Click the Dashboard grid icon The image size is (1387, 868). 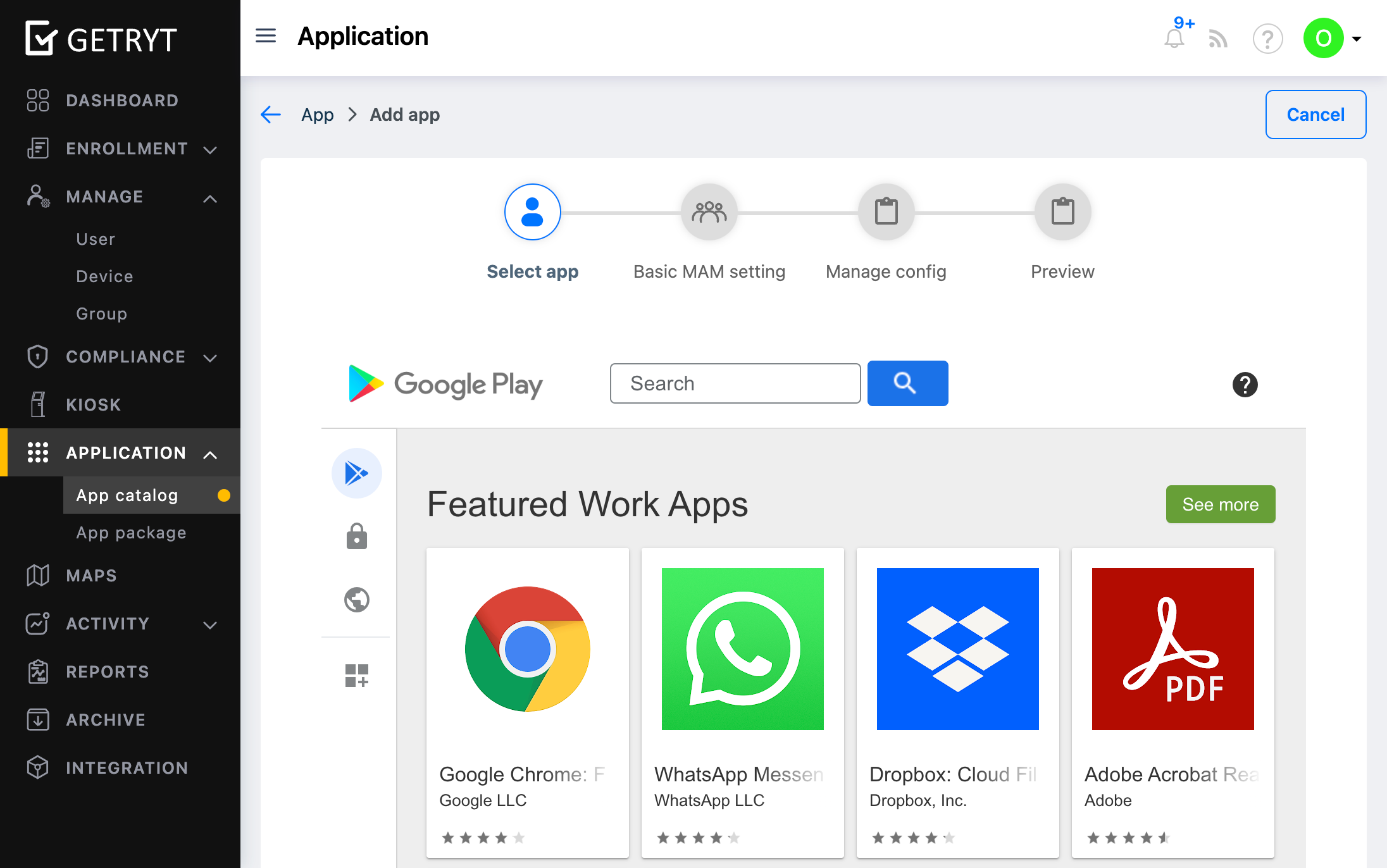38,101
